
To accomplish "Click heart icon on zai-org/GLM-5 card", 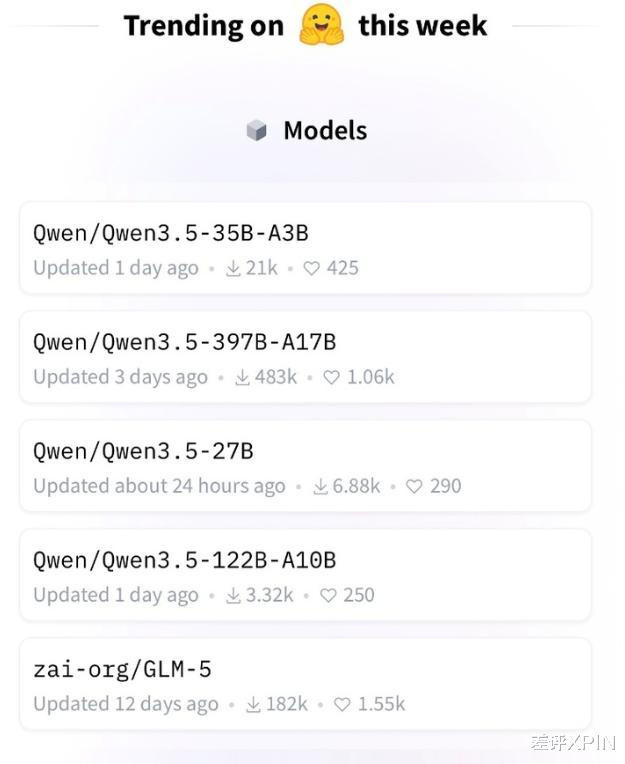I will (x=343, y=704).
